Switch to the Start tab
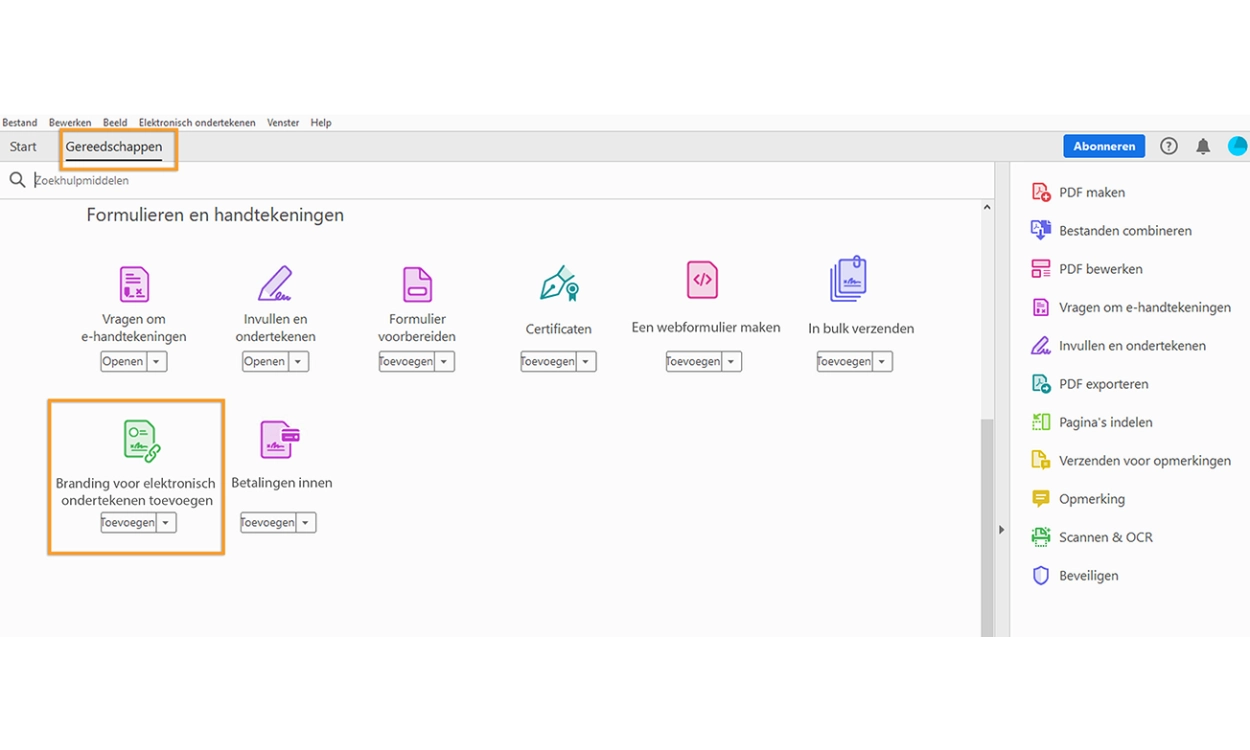This screenshot has height=750, width=1250. tap(23, 147)
